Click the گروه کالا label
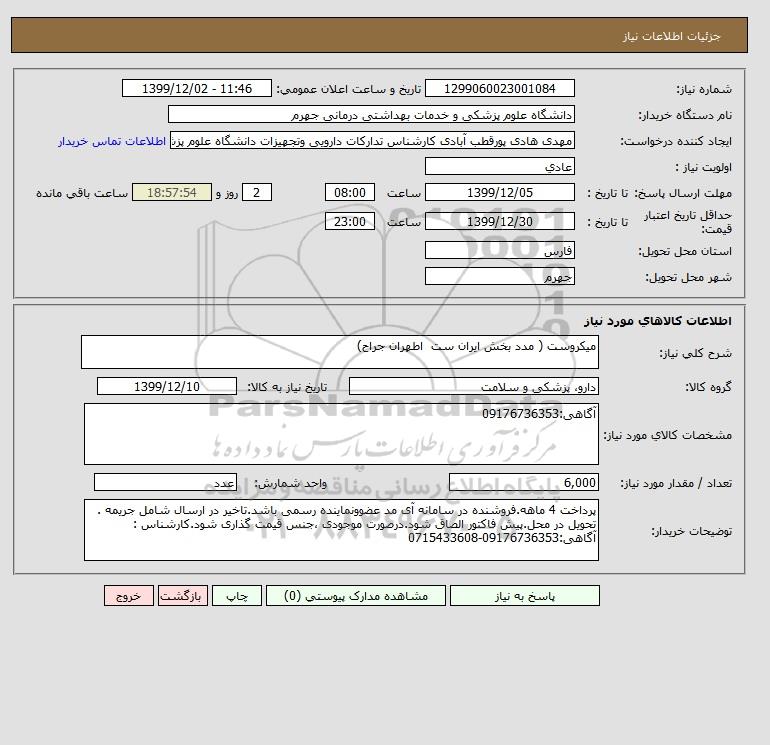770x745 pixels. pyautogui.click(x=708, y=387)
